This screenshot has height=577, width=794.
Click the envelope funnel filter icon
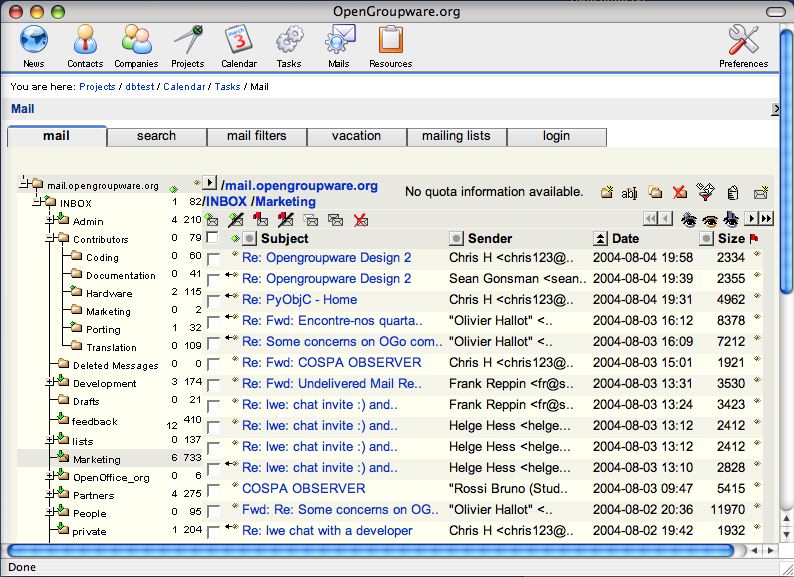tap(705, 191)
